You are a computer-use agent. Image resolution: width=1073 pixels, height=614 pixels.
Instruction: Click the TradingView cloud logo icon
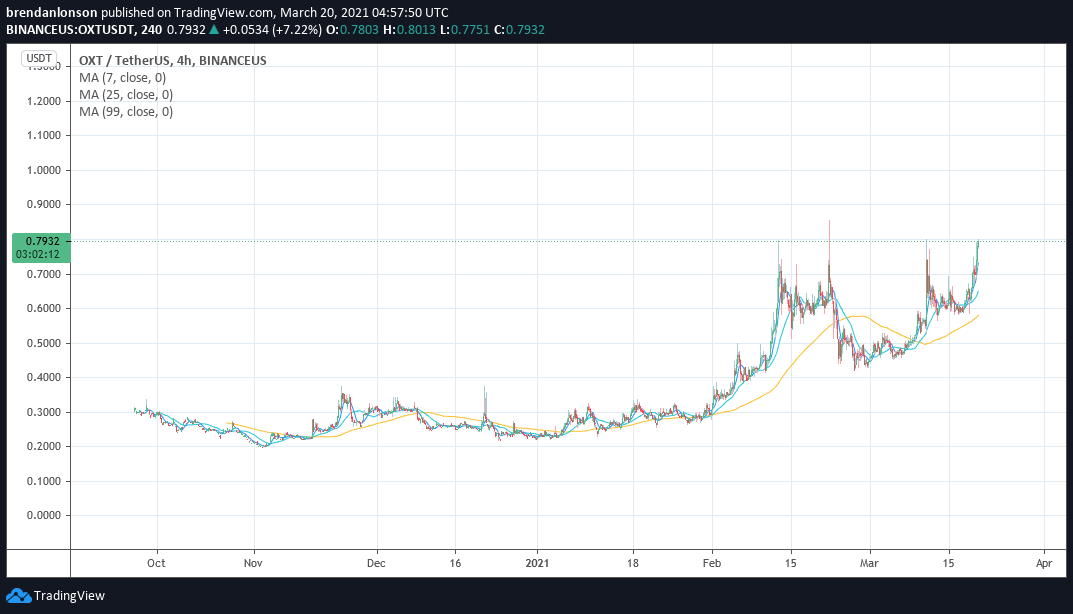[18, 596]
